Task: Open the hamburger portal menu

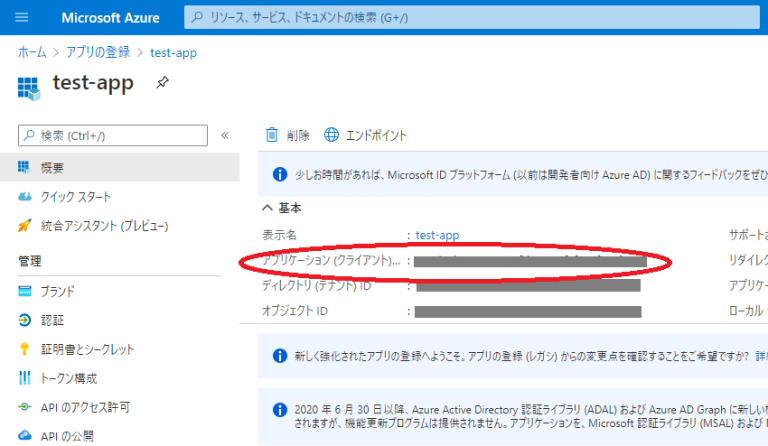Action: pos(22,18)
